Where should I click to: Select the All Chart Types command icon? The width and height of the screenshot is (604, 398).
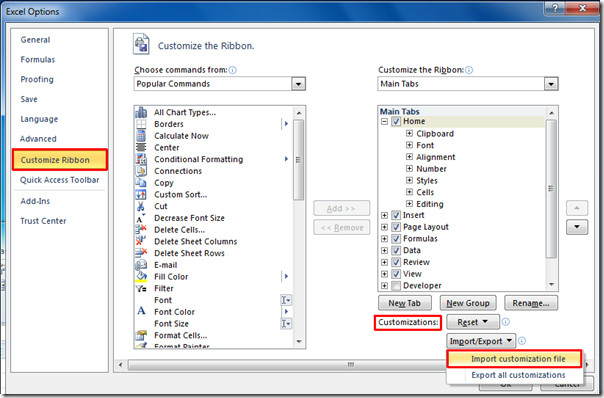point(141,112)
